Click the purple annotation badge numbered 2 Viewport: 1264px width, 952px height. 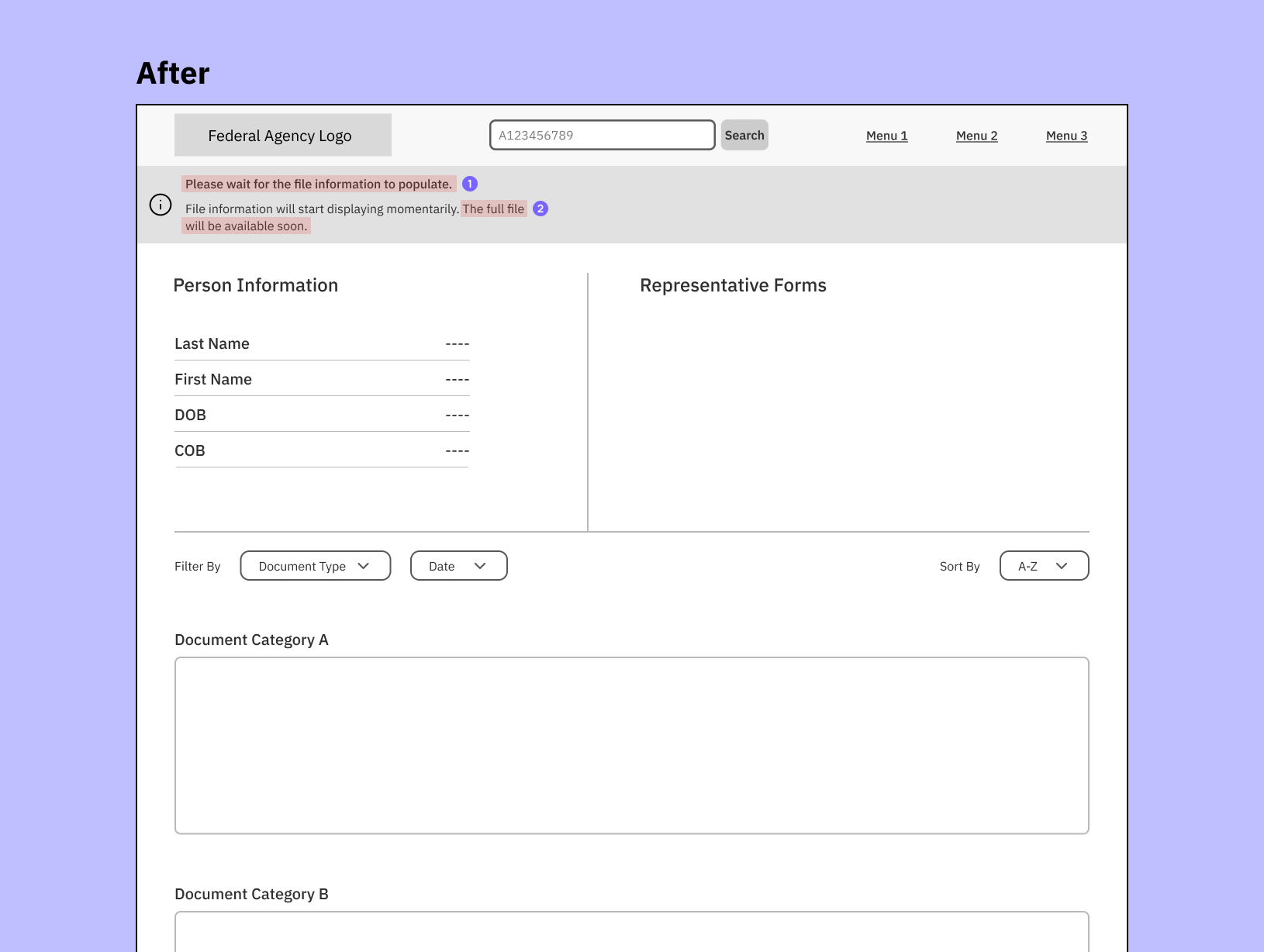[540, 209]
